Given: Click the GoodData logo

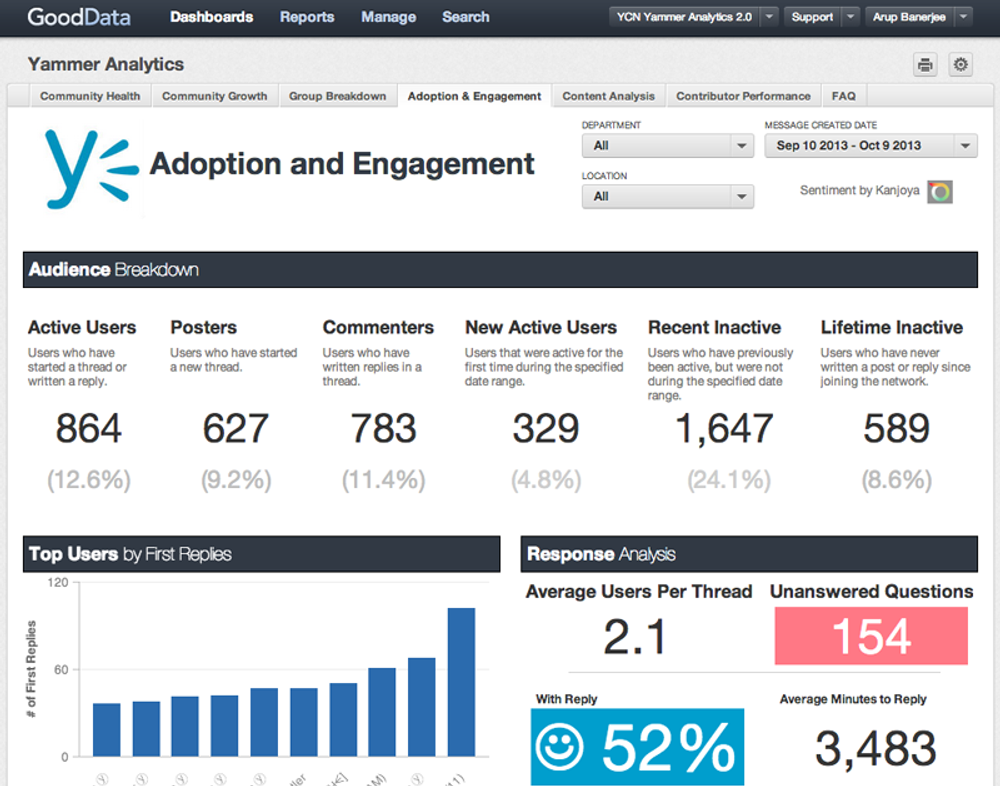Looking at the screenshot, I should tap(79, 17).
